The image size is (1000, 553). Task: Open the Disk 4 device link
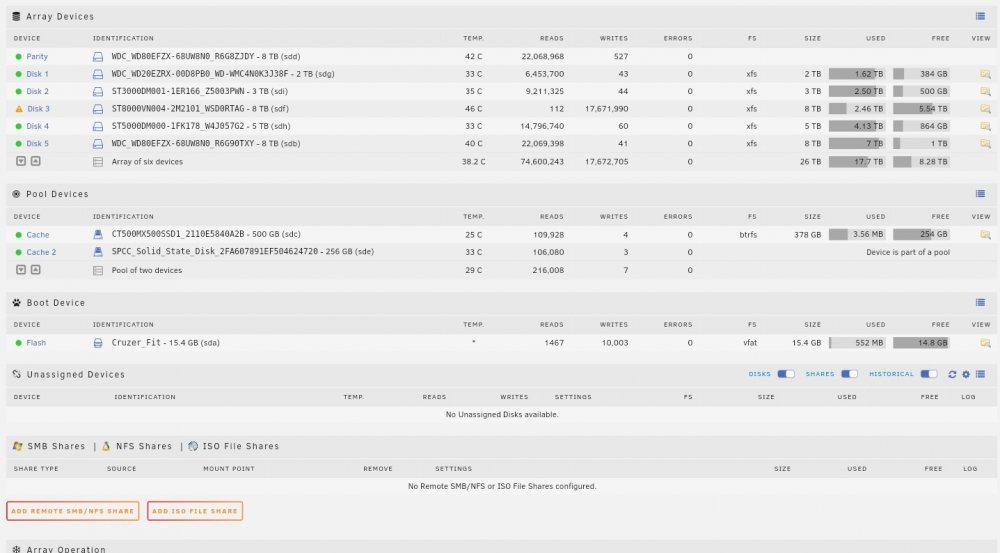pyautogui.click(x=38, y=126)
